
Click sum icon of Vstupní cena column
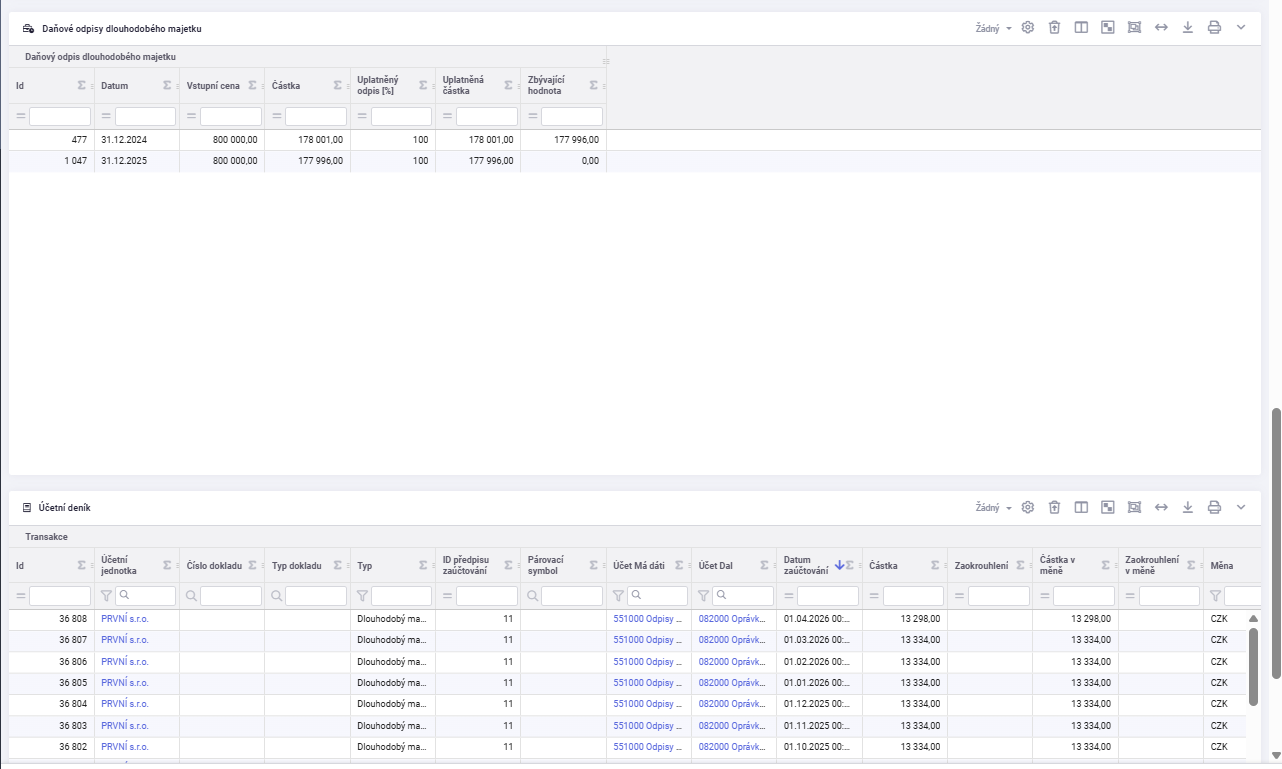pos(253,86)
